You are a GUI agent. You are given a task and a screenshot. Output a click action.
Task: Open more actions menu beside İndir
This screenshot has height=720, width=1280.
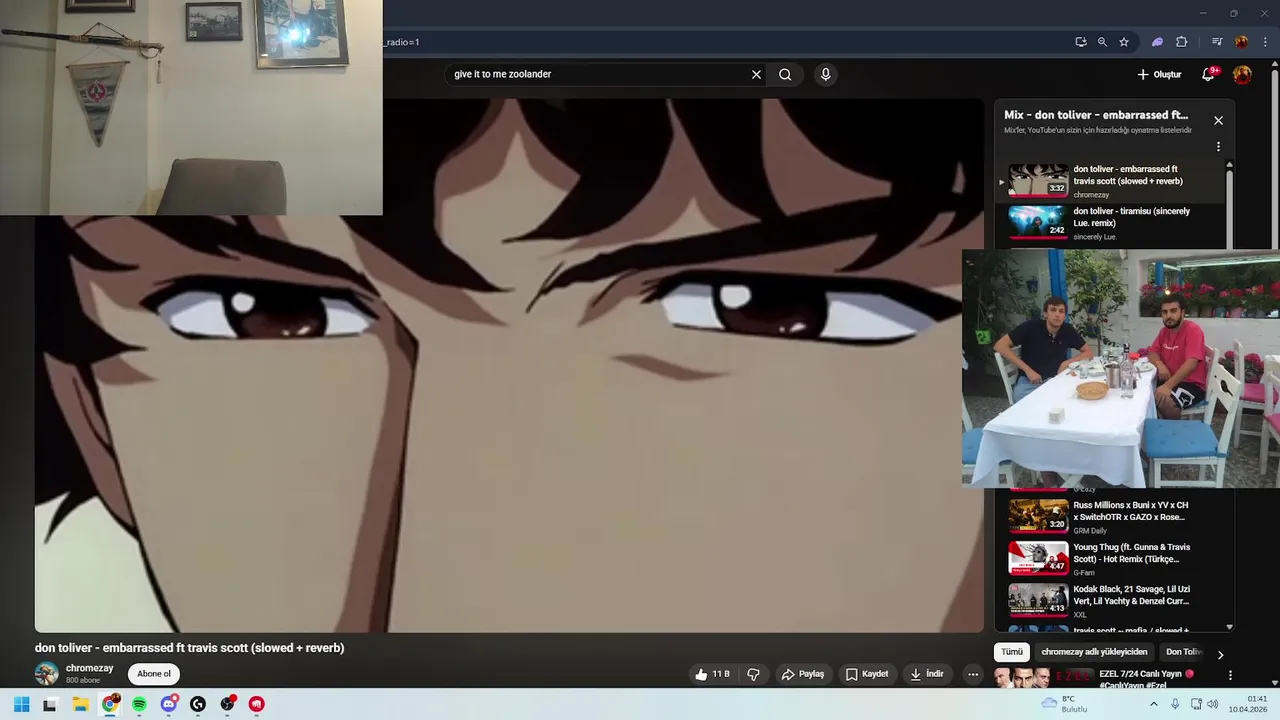click(x=972, y=674)
